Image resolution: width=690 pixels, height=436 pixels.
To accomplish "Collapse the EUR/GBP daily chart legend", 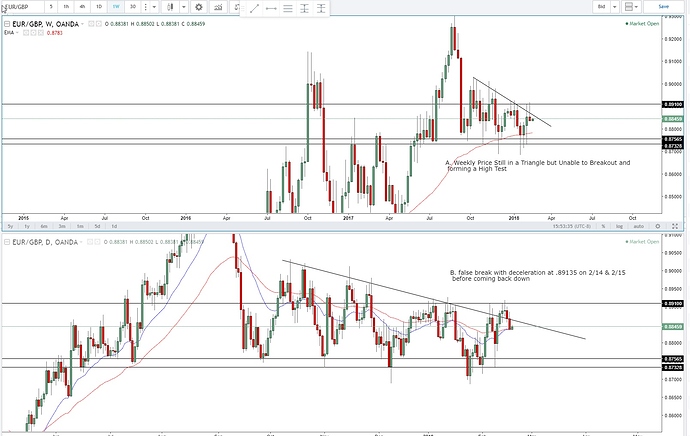I will pyautogui.click(x=7, y=242).
